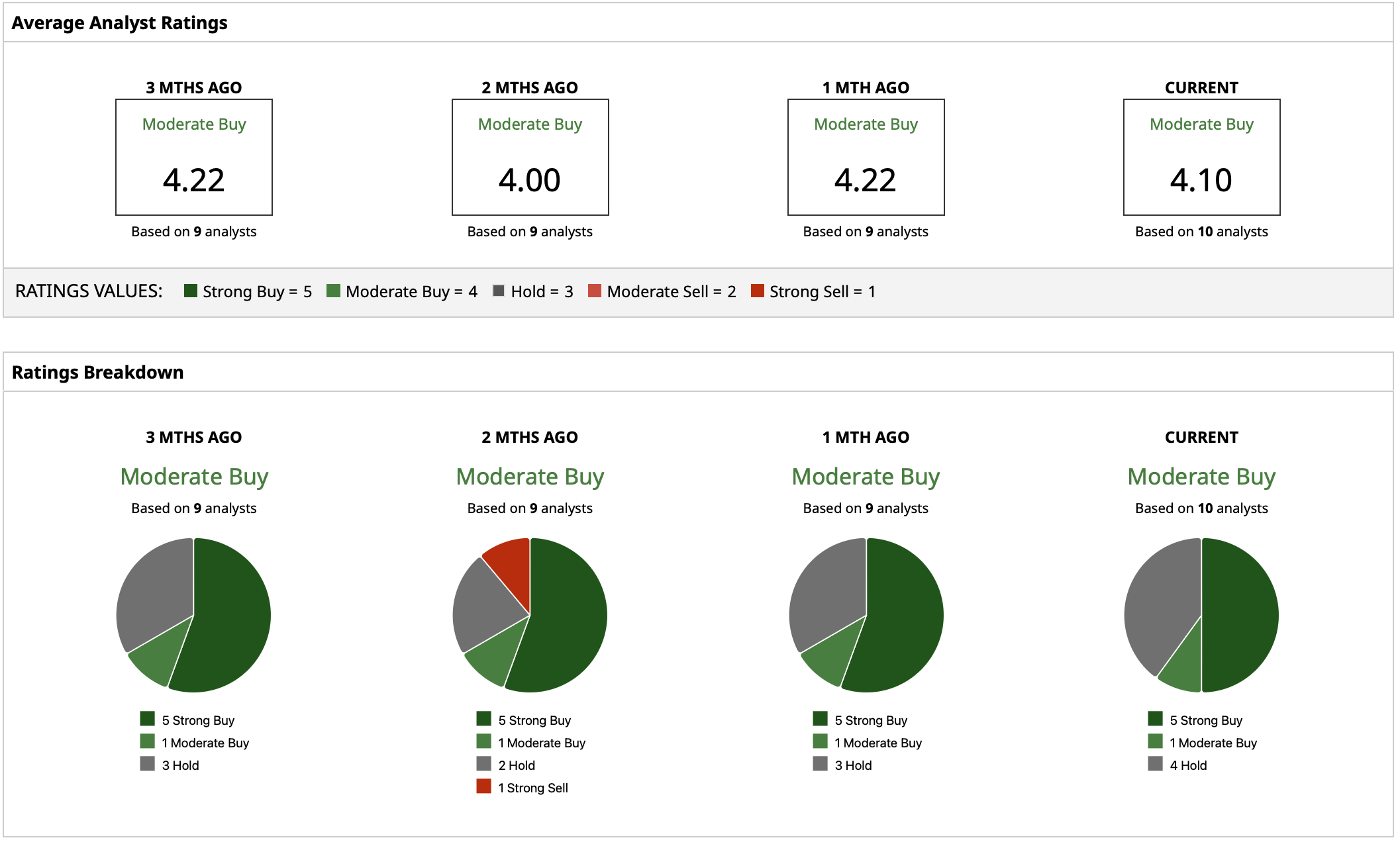Click the 4.00 rating box for 2 months ago
Screen dimensions: 1400x846
pyautogui.click(x=530, y=158)
